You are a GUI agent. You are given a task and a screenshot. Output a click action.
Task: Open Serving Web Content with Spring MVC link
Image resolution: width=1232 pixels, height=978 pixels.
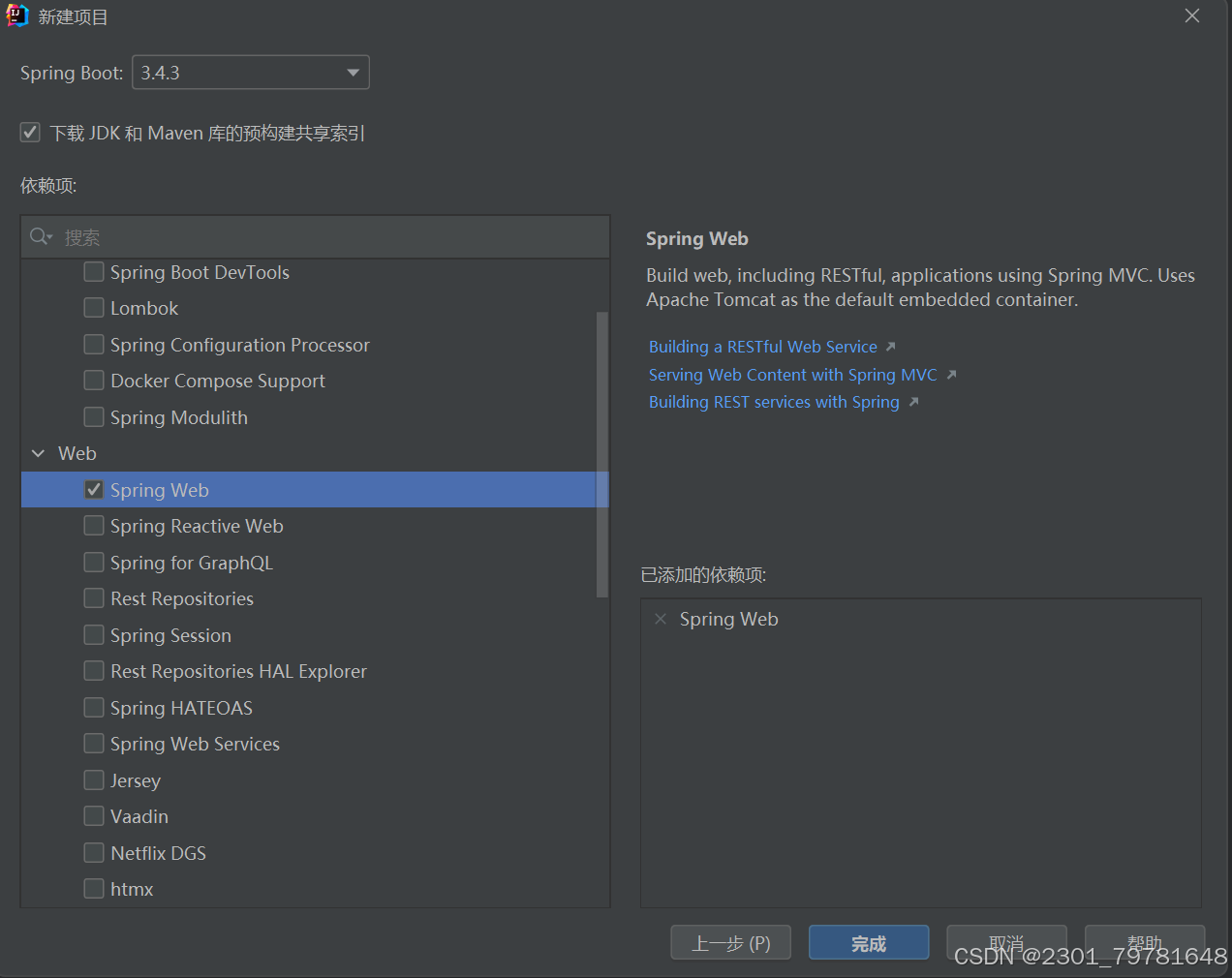793,375
